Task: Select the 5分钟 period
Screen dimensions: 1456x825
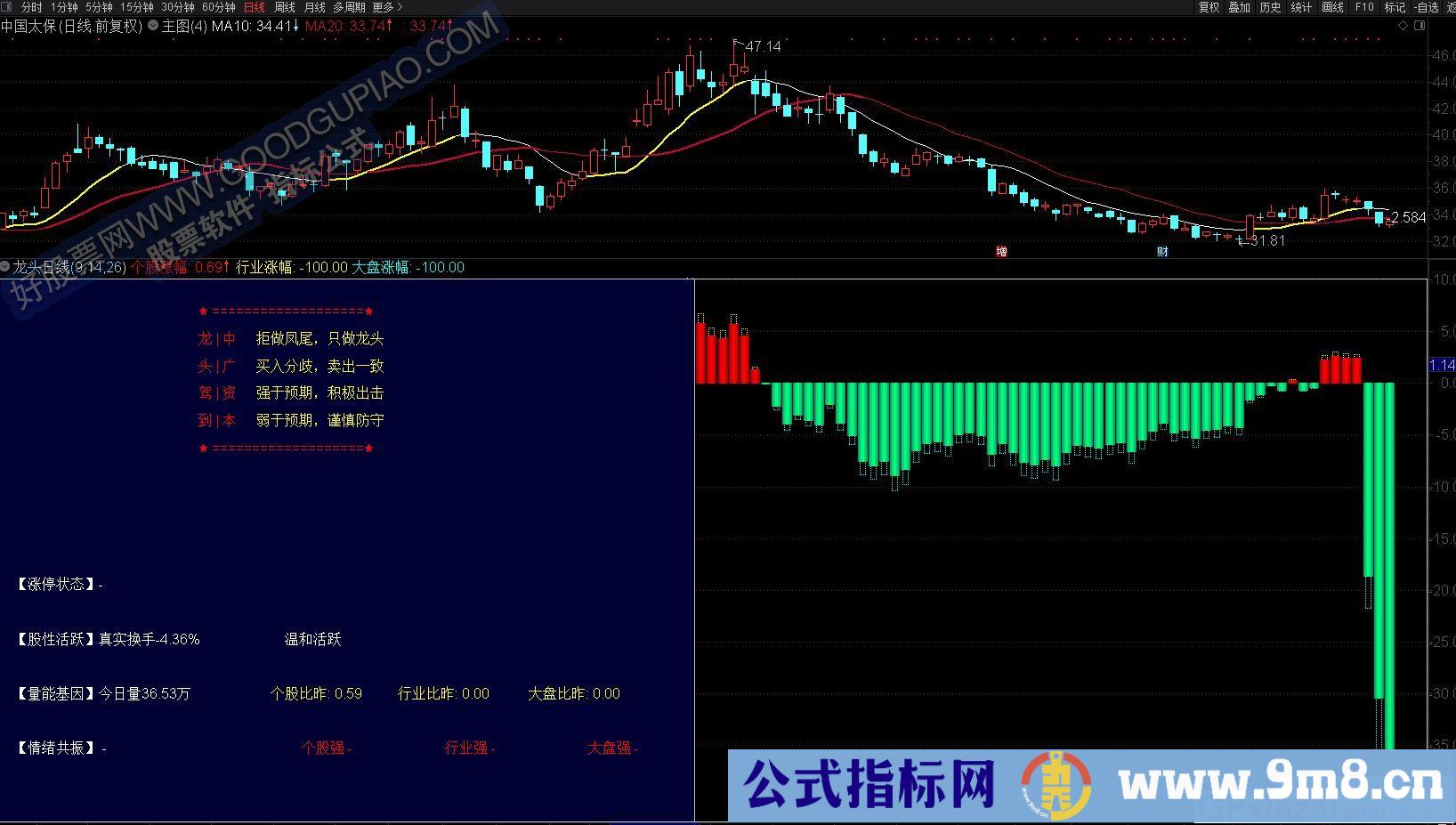Action: 99,7
